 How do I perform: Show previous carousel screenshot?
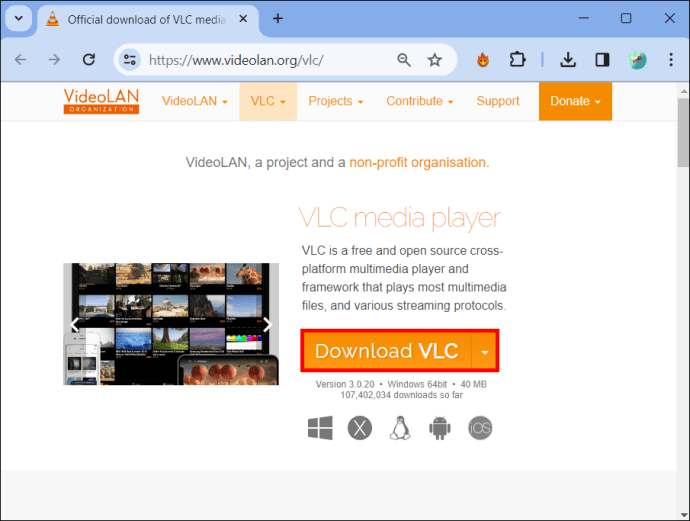click(x=74, y=325)
